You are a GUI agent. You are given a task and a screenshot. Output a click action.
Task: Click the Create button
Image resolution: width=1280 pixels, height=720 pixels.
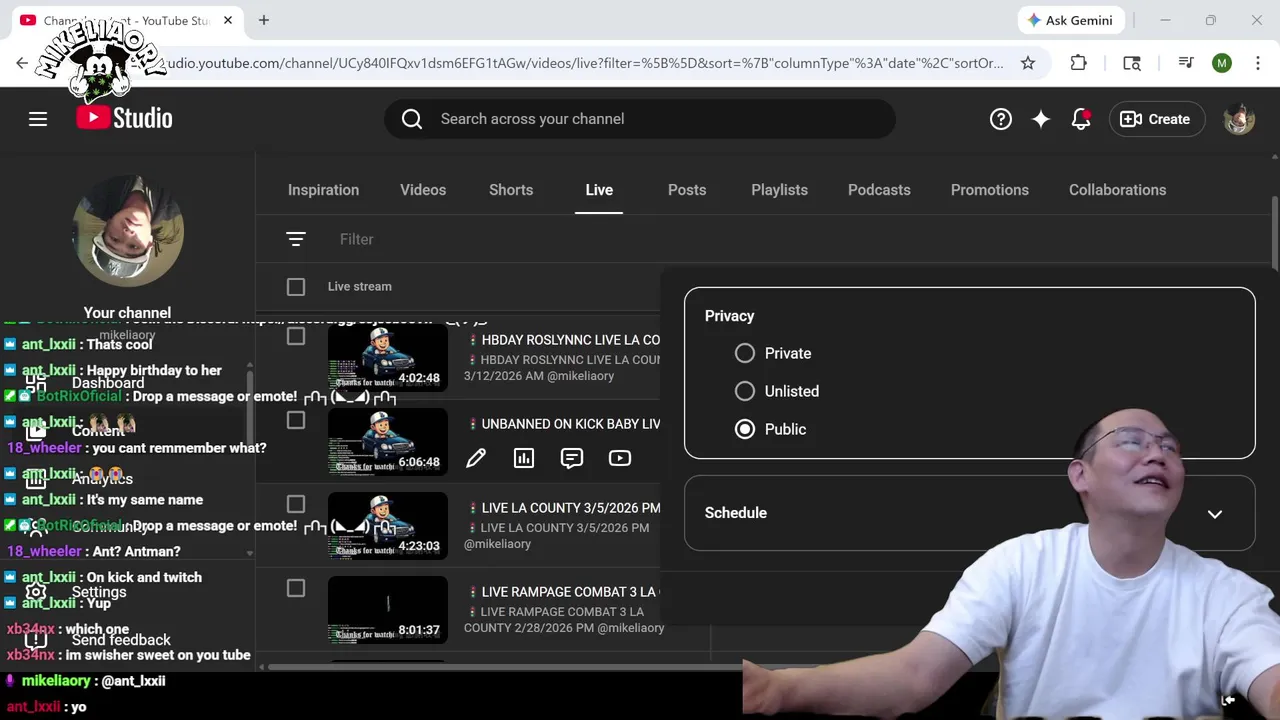(x=1155, y=119)
